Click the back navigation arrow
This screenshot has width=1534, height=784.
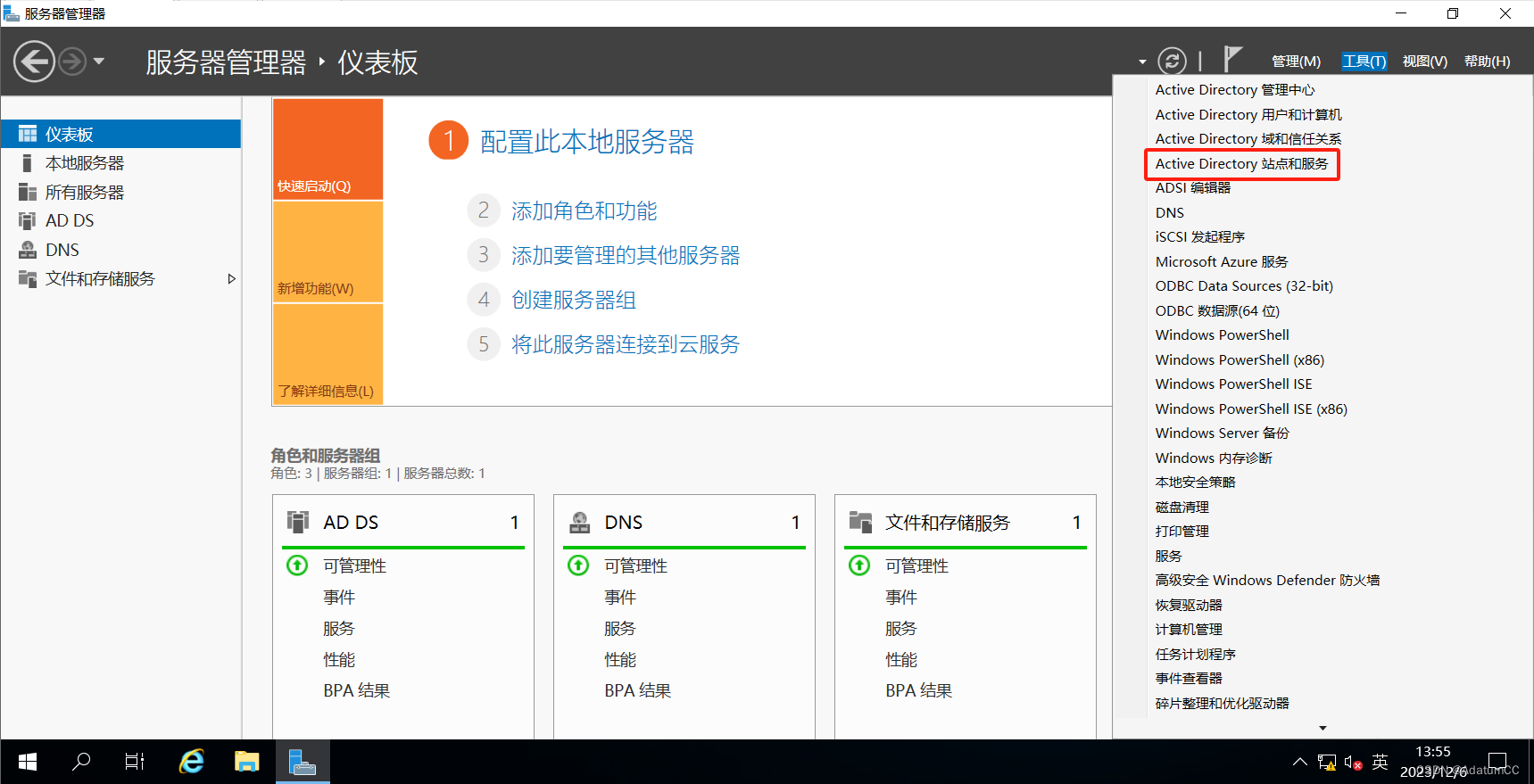coord(34,62)
